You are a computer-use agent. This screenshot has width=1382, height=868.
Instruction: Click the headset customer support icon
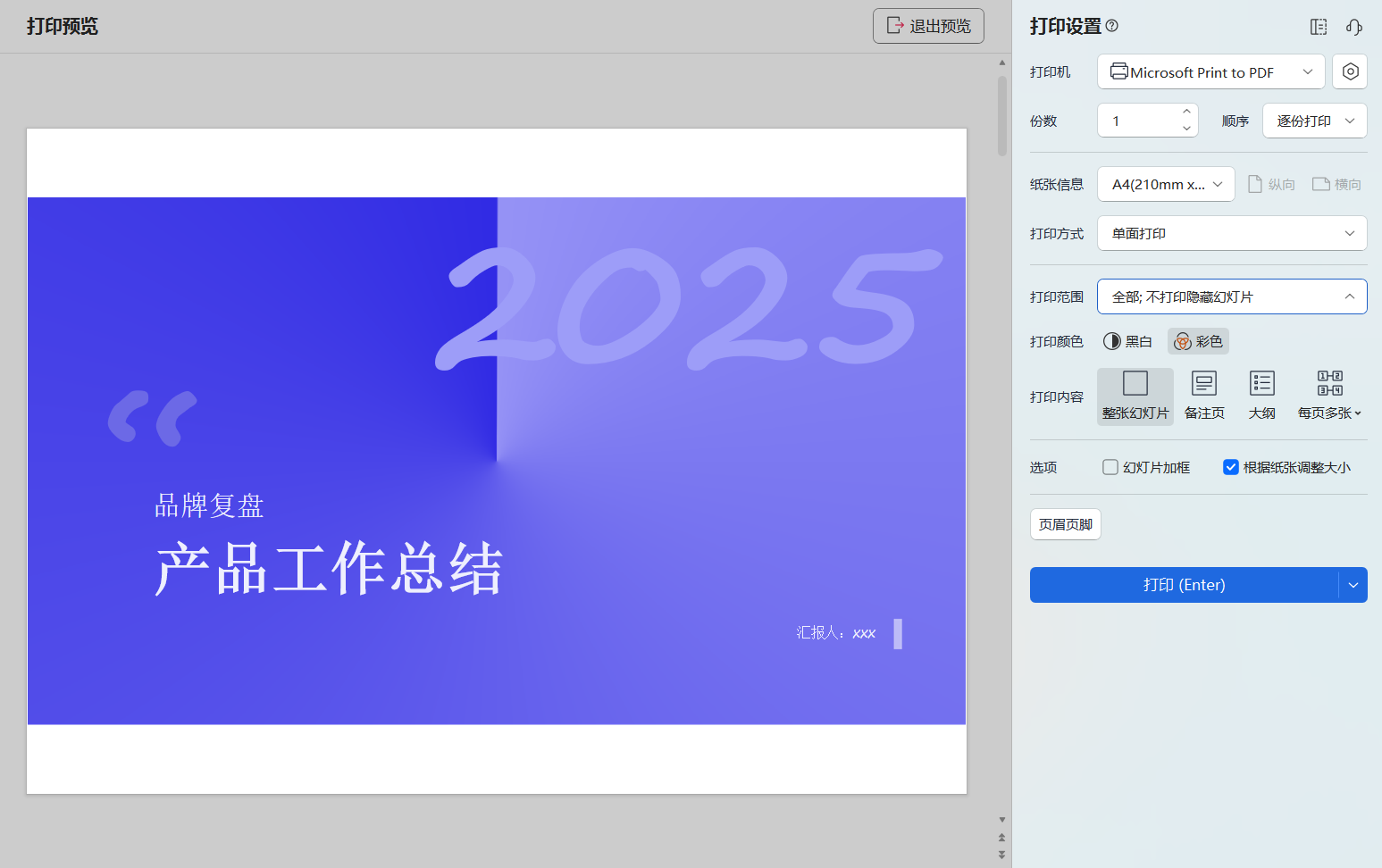(x=1353, y=27)
